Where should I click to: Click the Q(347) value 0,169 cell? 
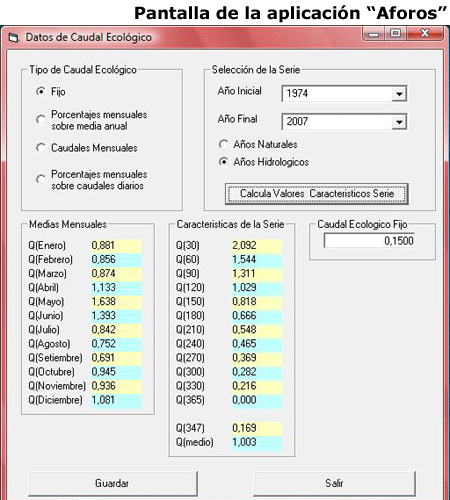(257, 428)
